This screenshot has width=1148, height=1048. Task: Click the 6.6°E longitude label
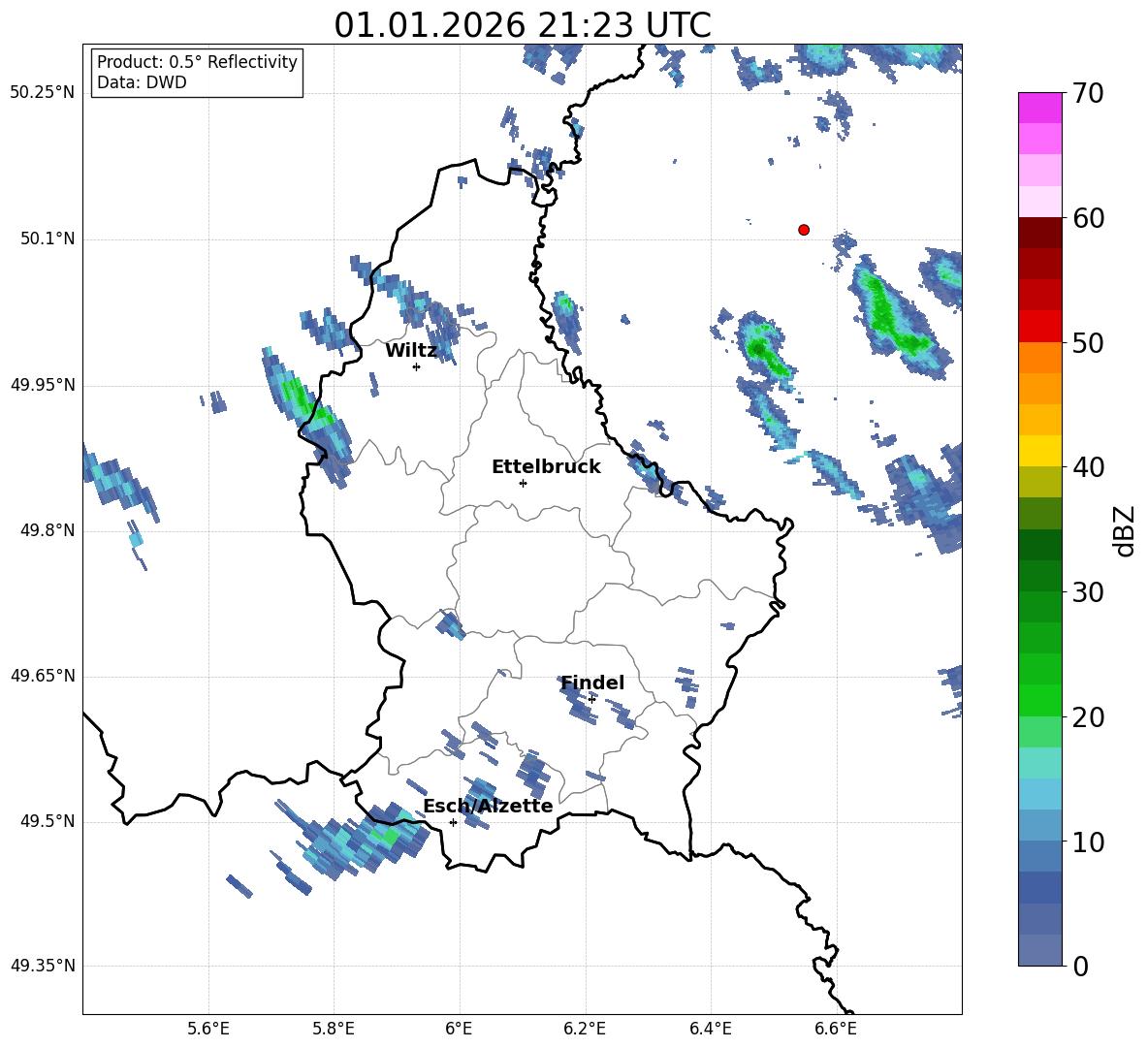[x=836, y=1029]
